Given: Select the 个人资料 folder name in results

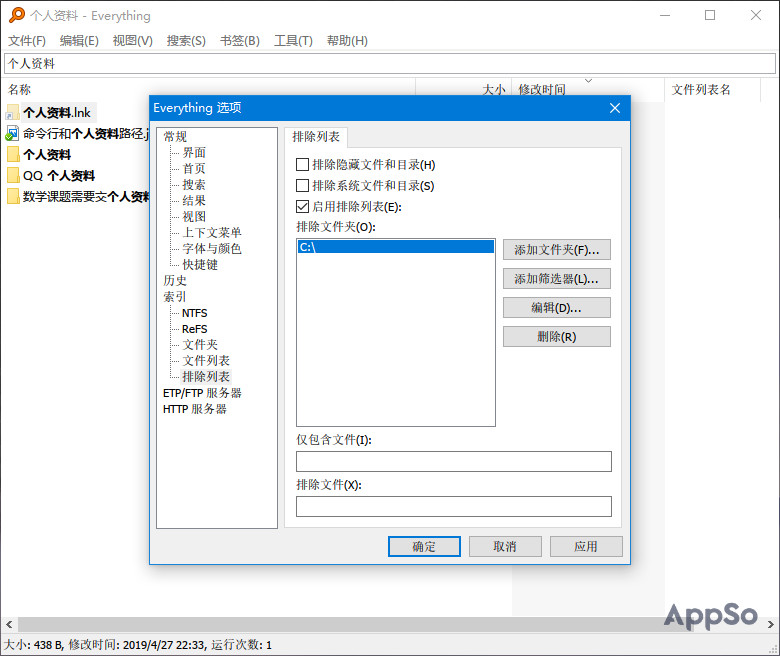Looking at the screenshot, I should click(x=47, y=155).
